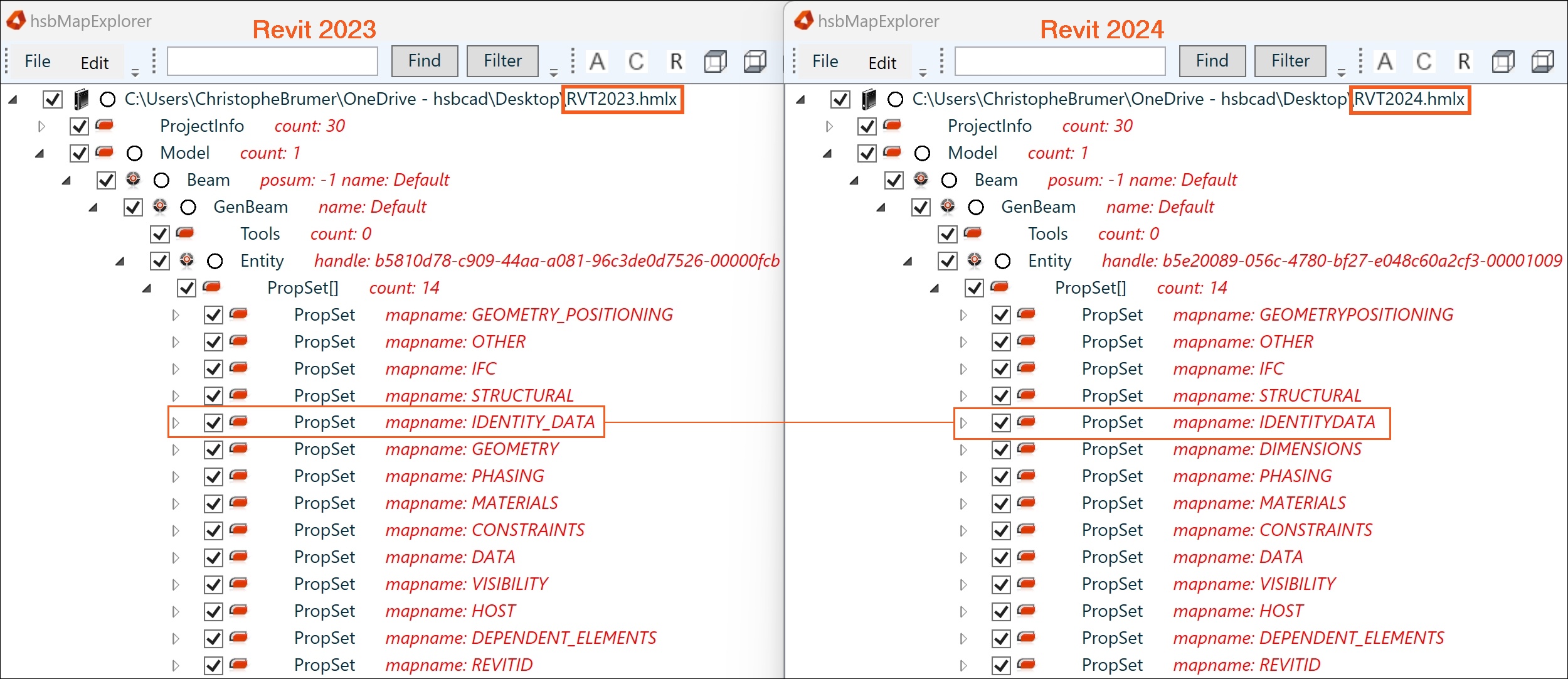Collapse PropSet[] node in Revit 2023 window
Image resolution: width=1568 pixels, height=679 pixels.
(x=147, y=288)
